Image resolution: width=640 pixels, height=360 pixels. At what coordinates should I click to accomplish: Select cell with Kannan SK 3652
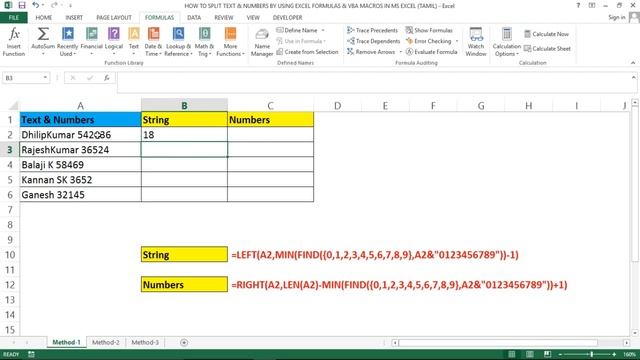point(80,180)
